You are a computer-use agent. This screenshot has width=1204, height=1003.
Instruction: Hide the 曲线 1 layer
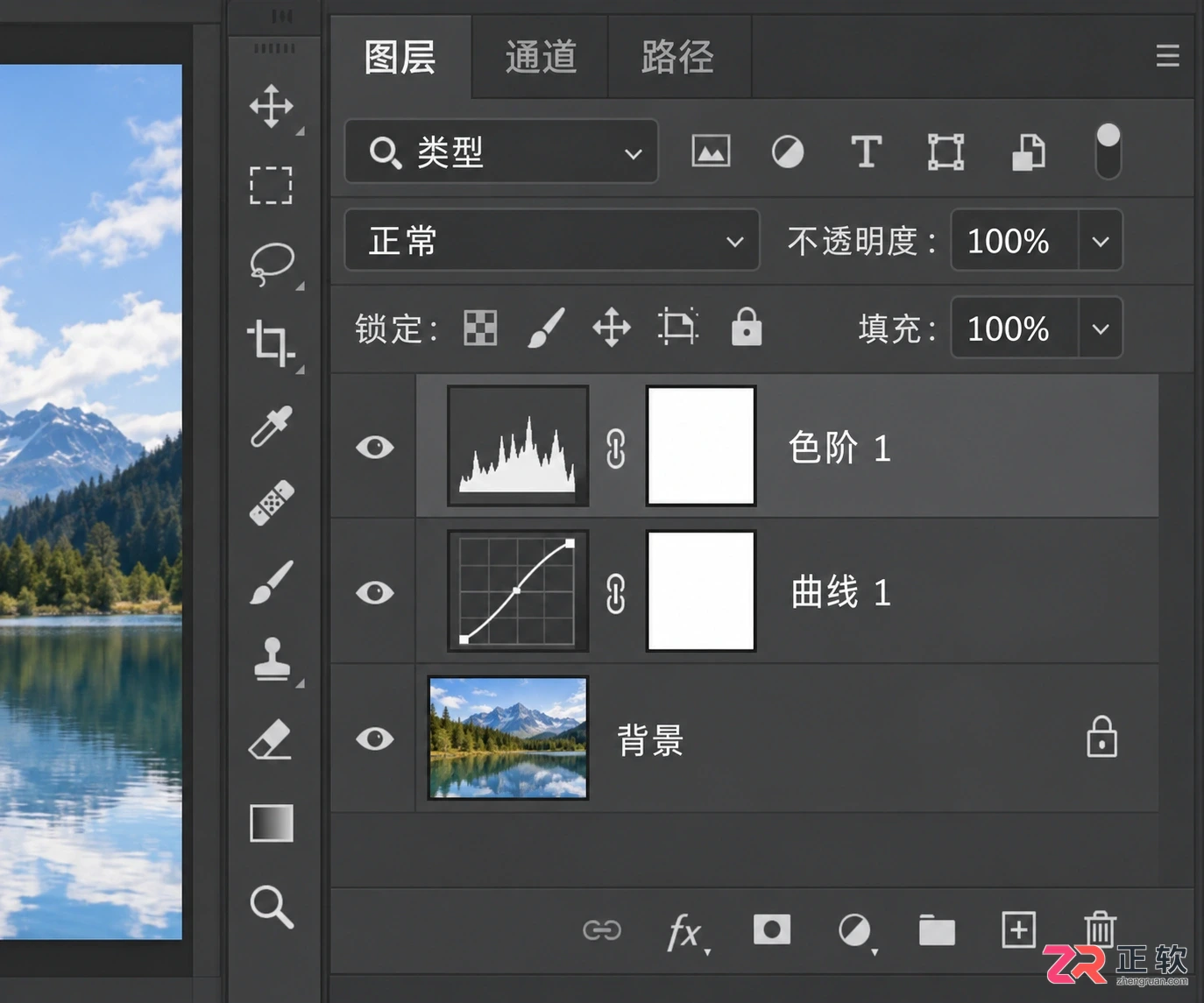(x=375, y=593)
